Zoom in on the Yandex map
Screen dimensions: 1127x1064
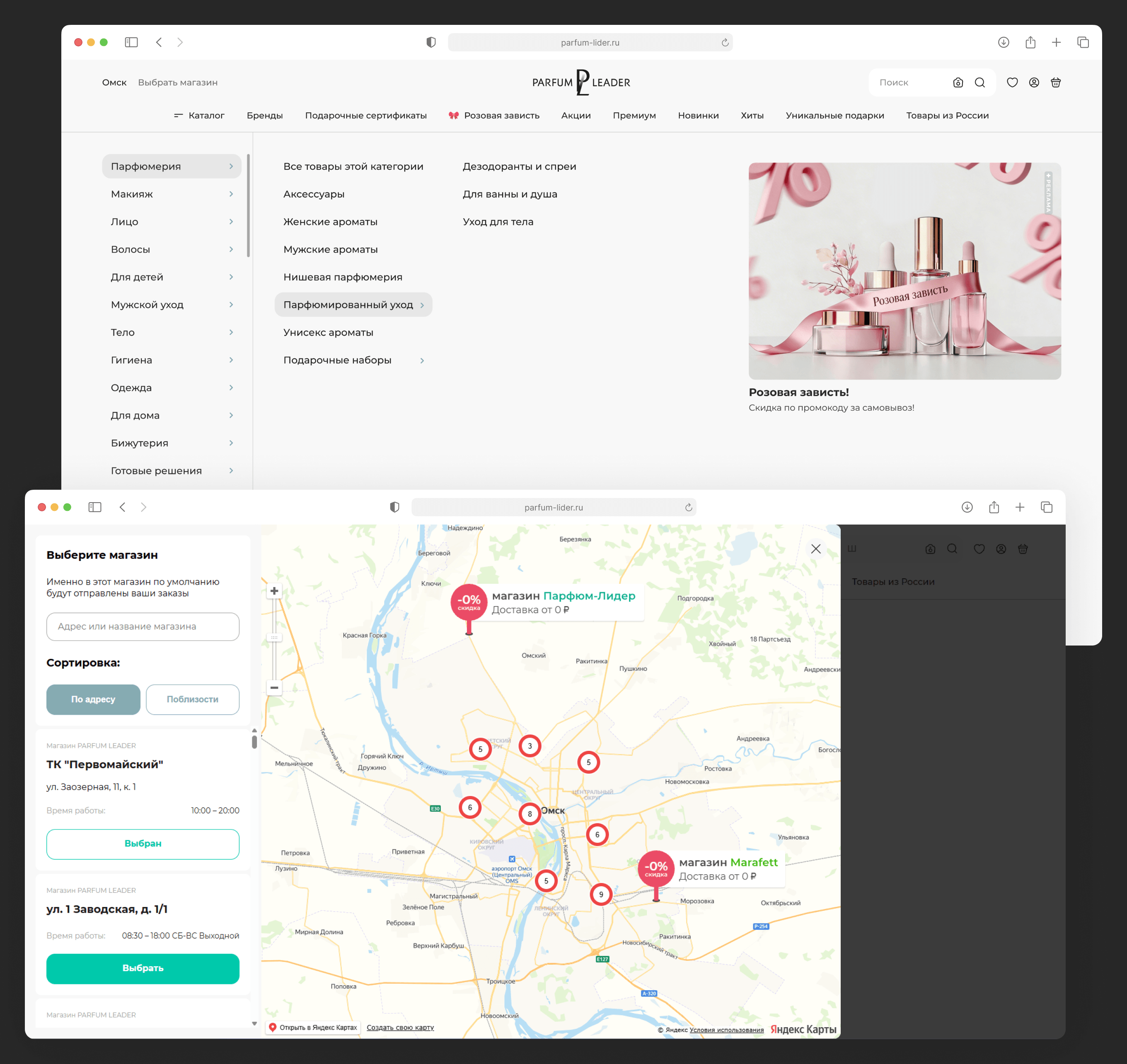click(275, 591)
